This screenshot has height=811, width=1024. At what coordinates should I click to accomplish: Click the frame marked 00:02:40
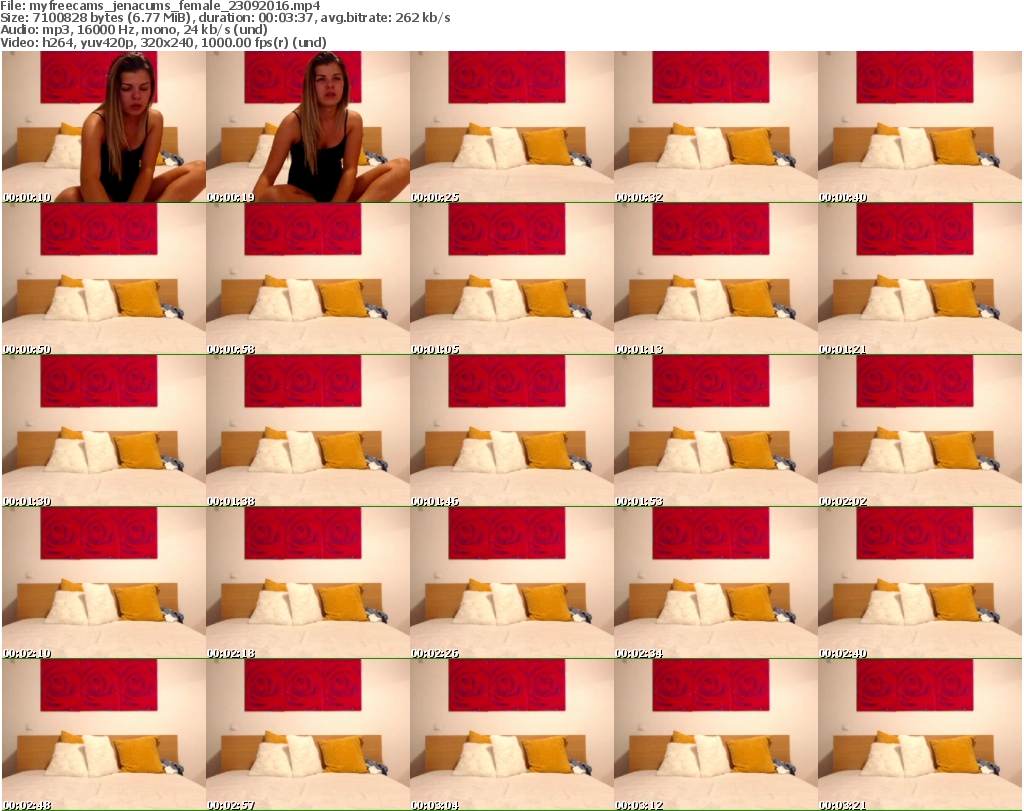[920, 583]
